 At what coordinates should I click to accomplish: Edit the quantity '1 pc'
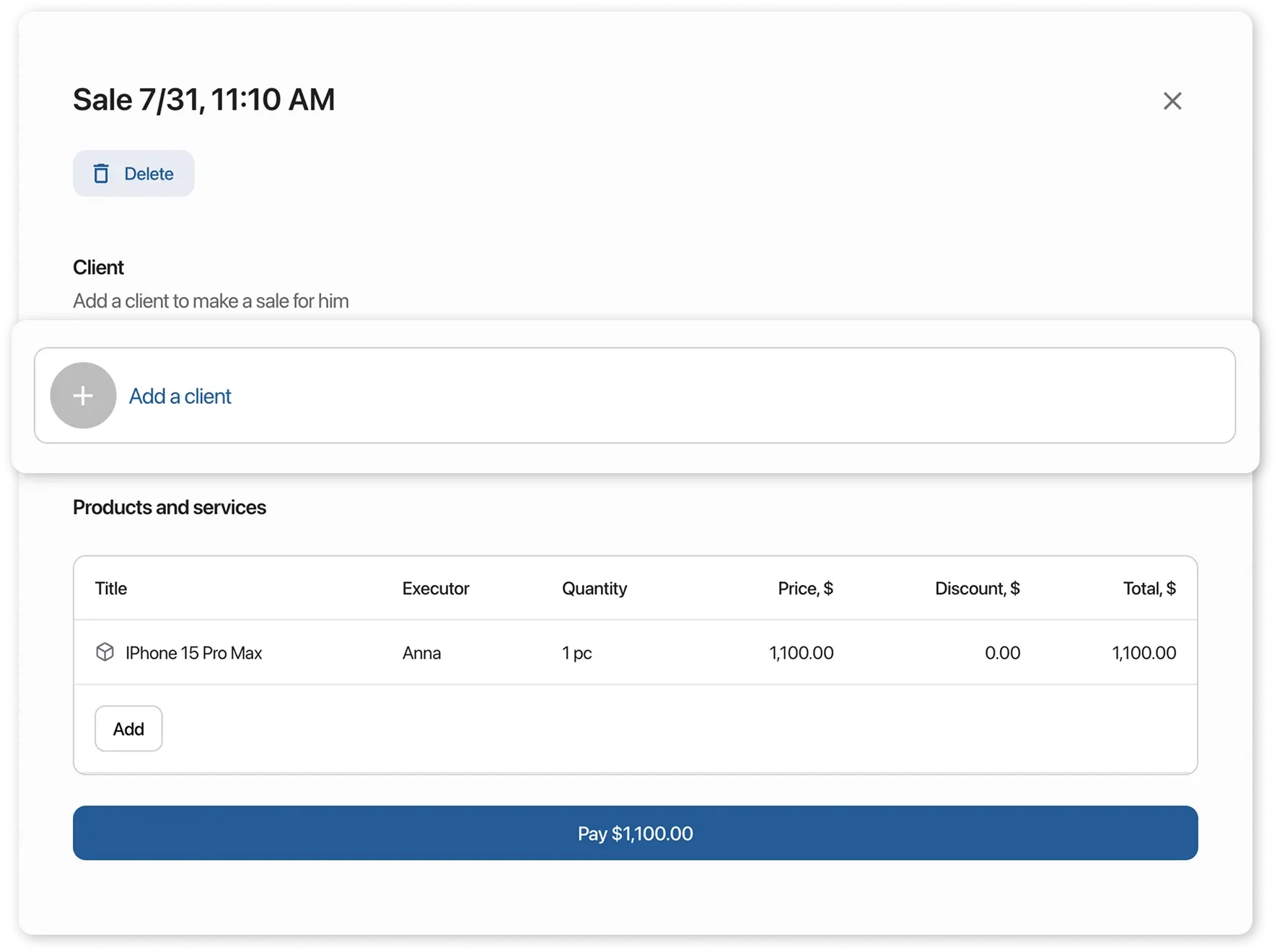pyautogui.click(x=576, y=653)
